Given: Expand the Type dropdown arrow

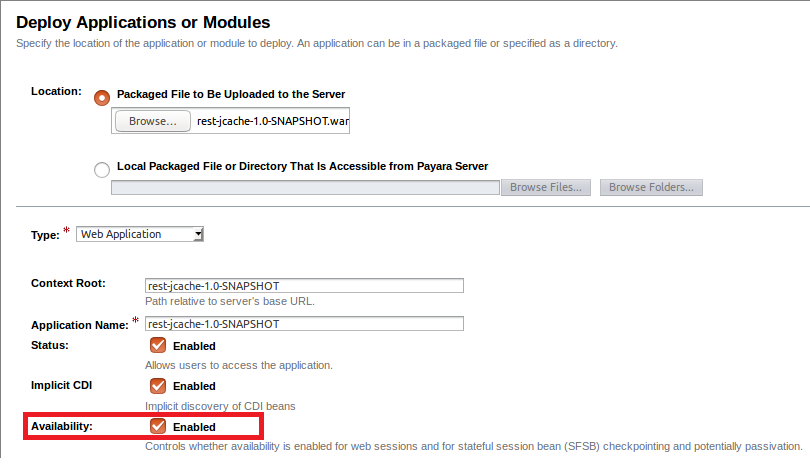Looking at the screenshot, I should (x=198, y=234).
